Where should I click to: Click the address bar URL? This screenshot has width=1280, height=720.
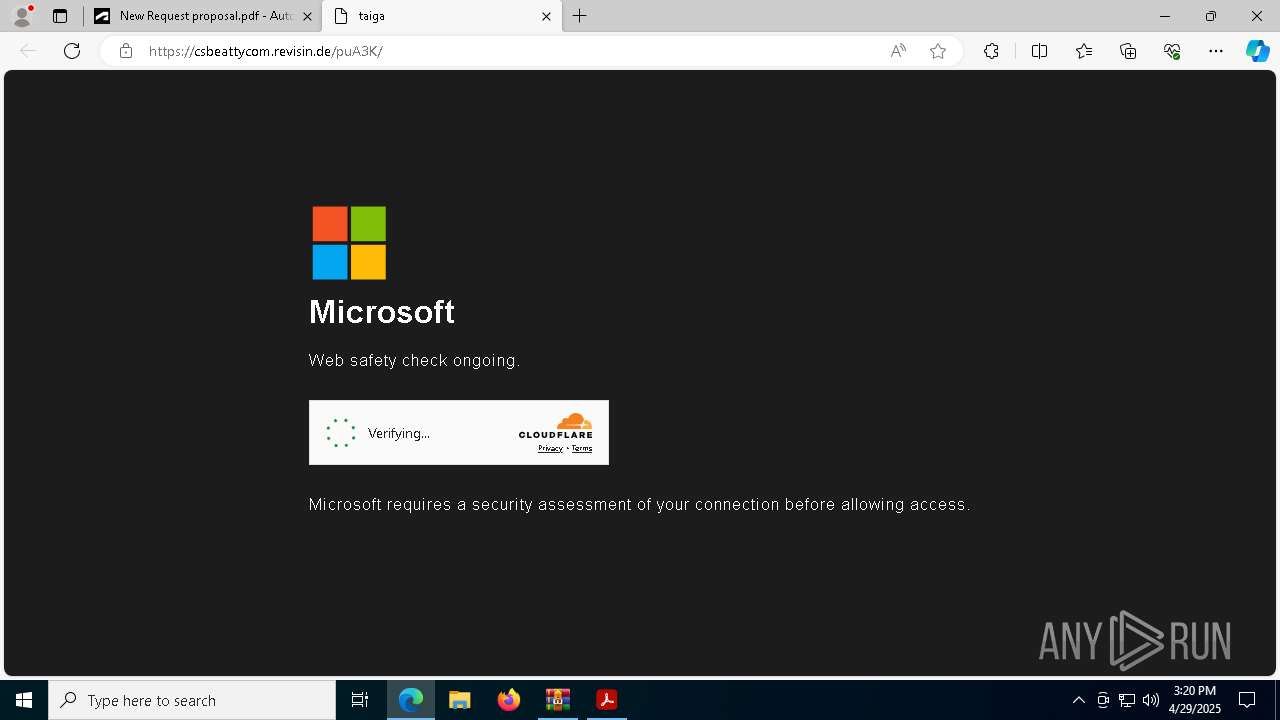click(265, 51)
